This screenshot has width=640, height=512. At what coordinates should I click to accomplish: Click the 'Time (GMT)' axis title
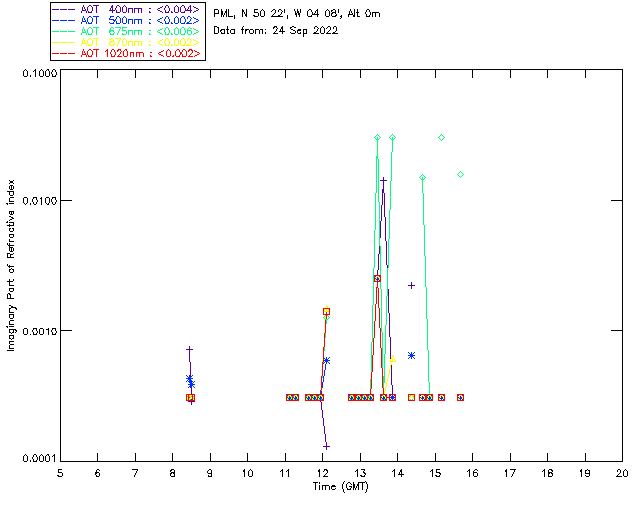[341, 487]
